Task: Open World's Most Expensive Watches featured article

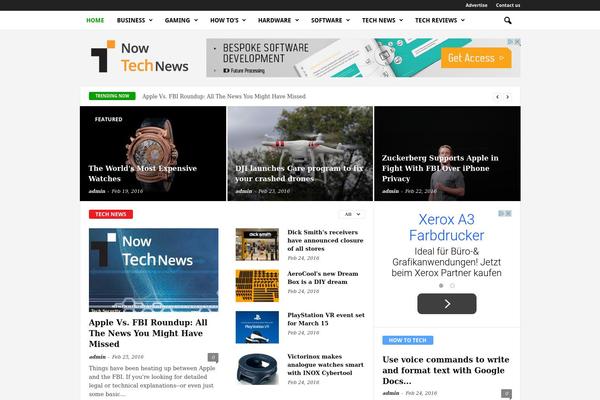Action: tap(142, 173)
